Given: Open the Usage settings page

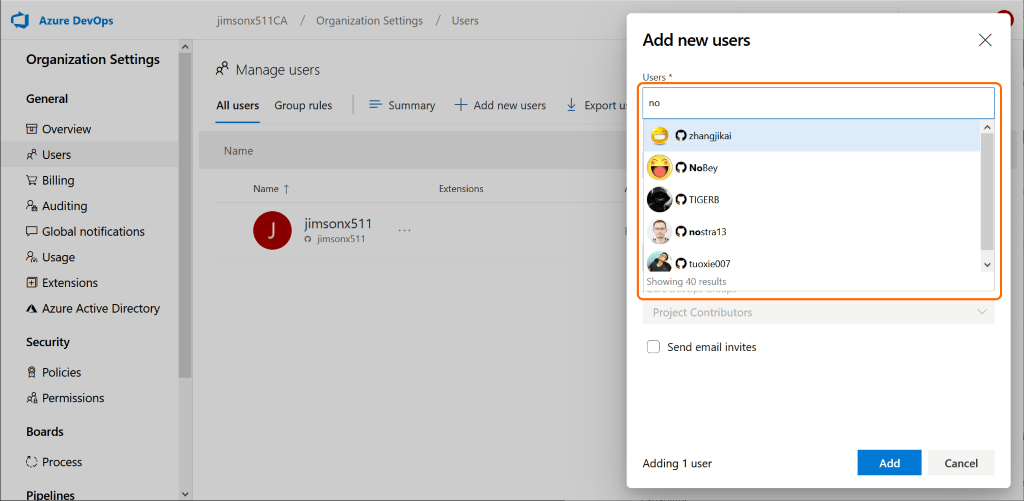Looking at the screenshot, I should [51, 257].
